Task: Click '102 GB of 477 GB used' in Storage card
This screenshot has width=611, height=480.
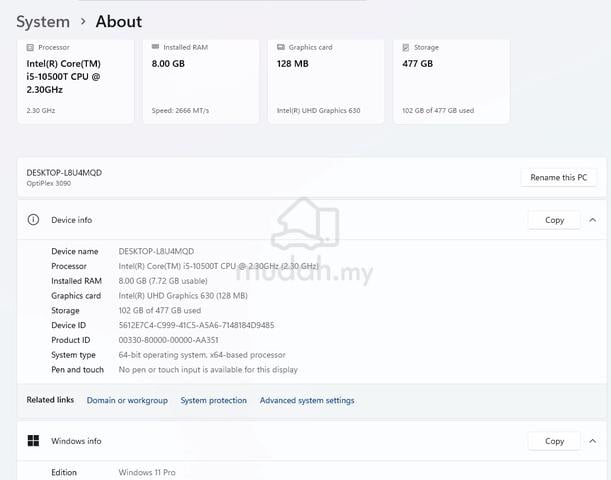Action: point(438,111)
